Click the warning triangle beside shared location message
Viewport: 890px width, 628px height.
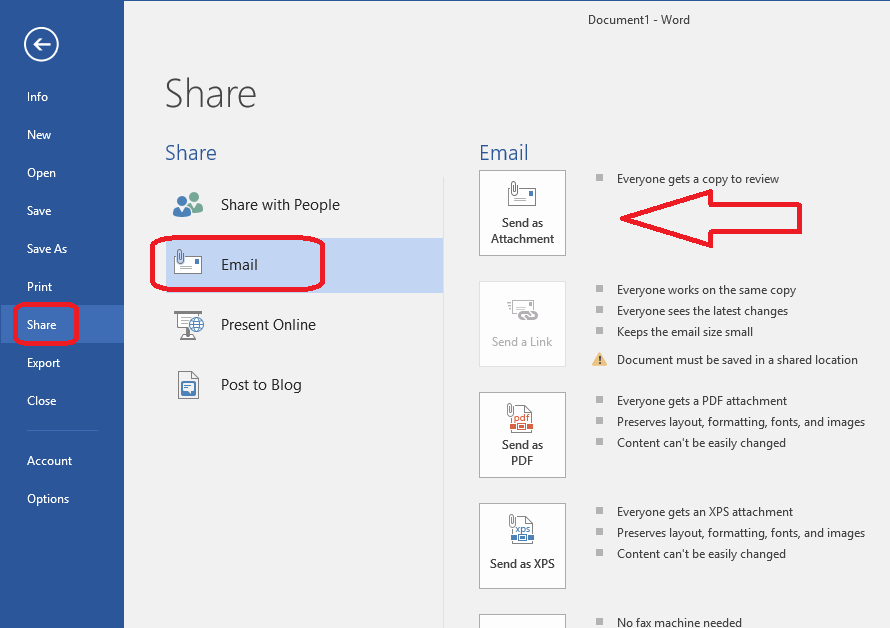tap(599, 359)
